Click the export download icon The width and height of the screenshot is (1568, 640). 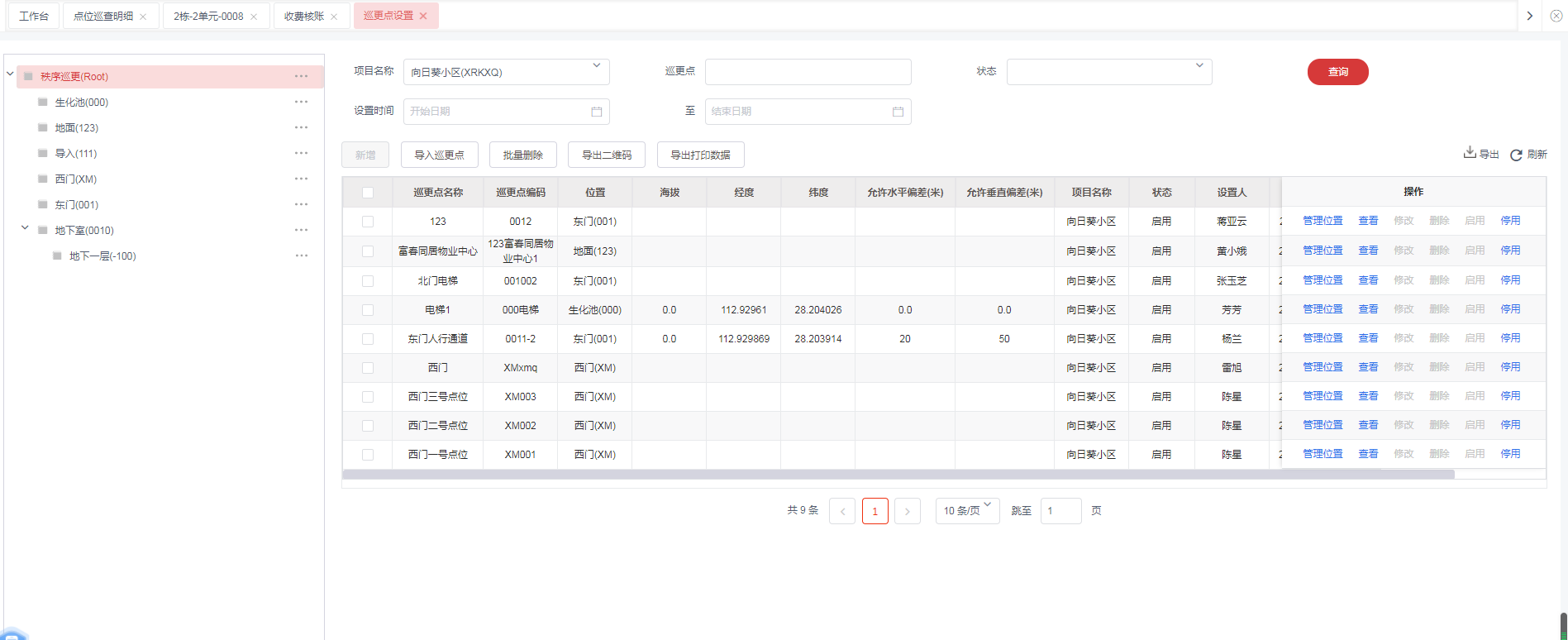point(1470,153)
